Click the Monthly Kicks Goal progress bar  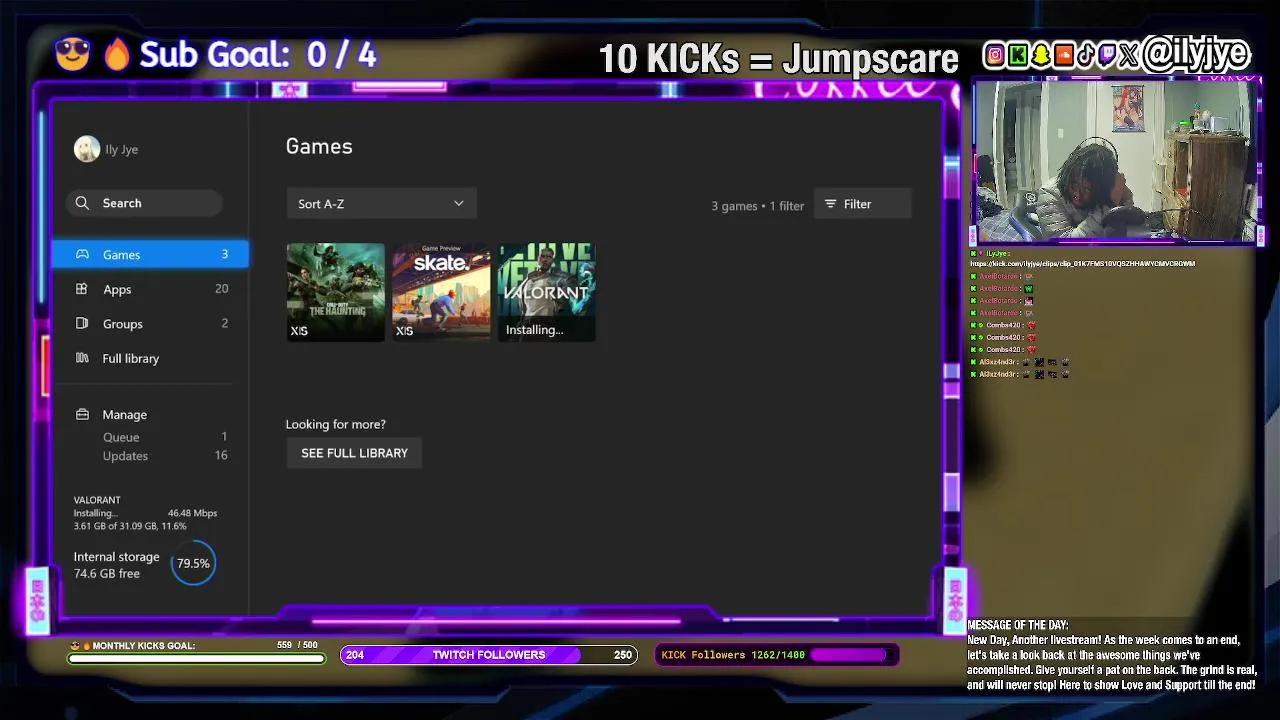click(x=197, y=658)
